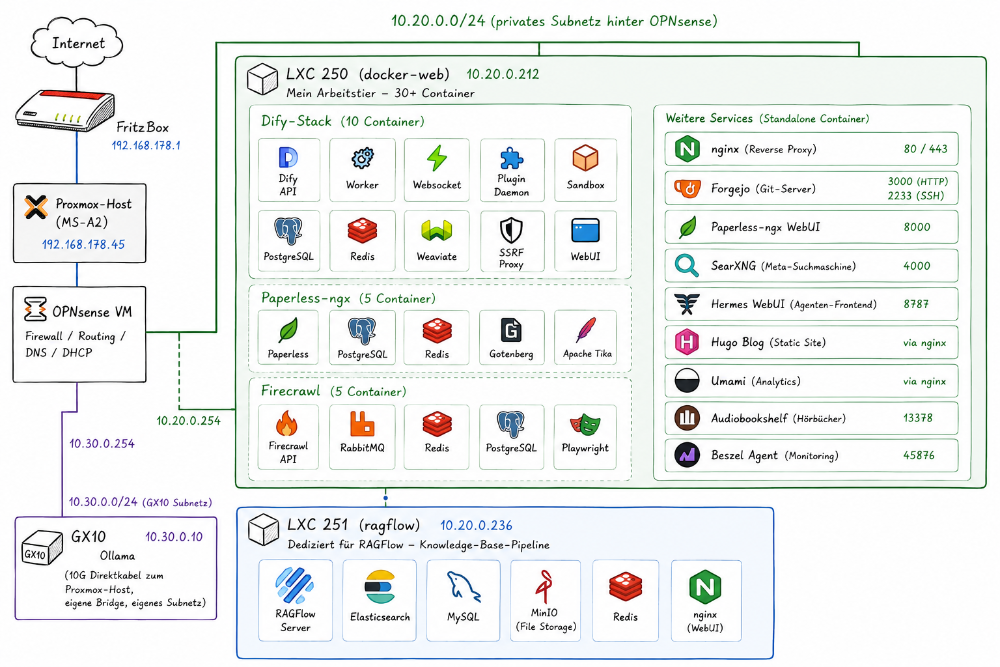The image size is (1000, 667).
Task: Select the RabbitMQ icon in Firecrawl
Action: [362, 423]
